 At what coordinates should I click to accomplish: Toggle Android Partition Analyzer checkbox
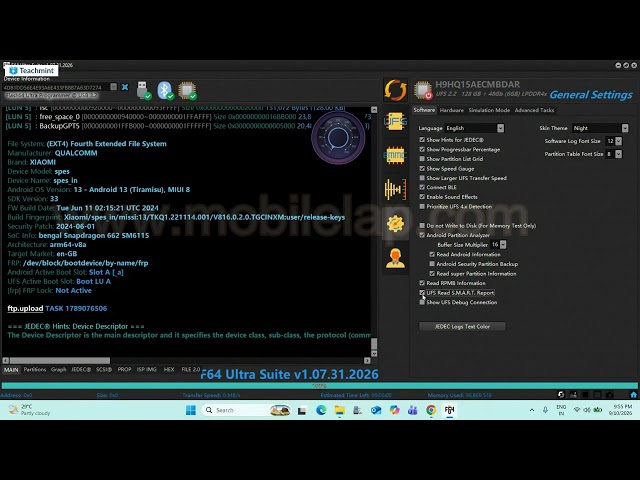(422, 235)
